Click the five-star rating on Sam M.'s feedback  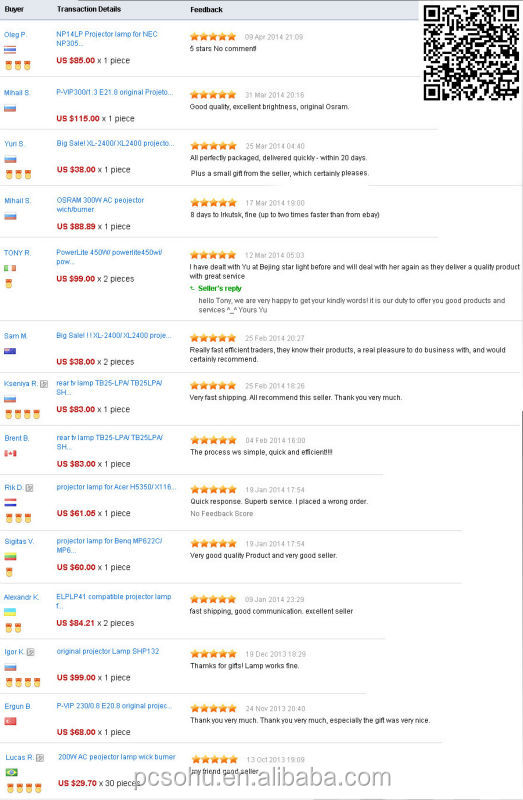(213, 338)
